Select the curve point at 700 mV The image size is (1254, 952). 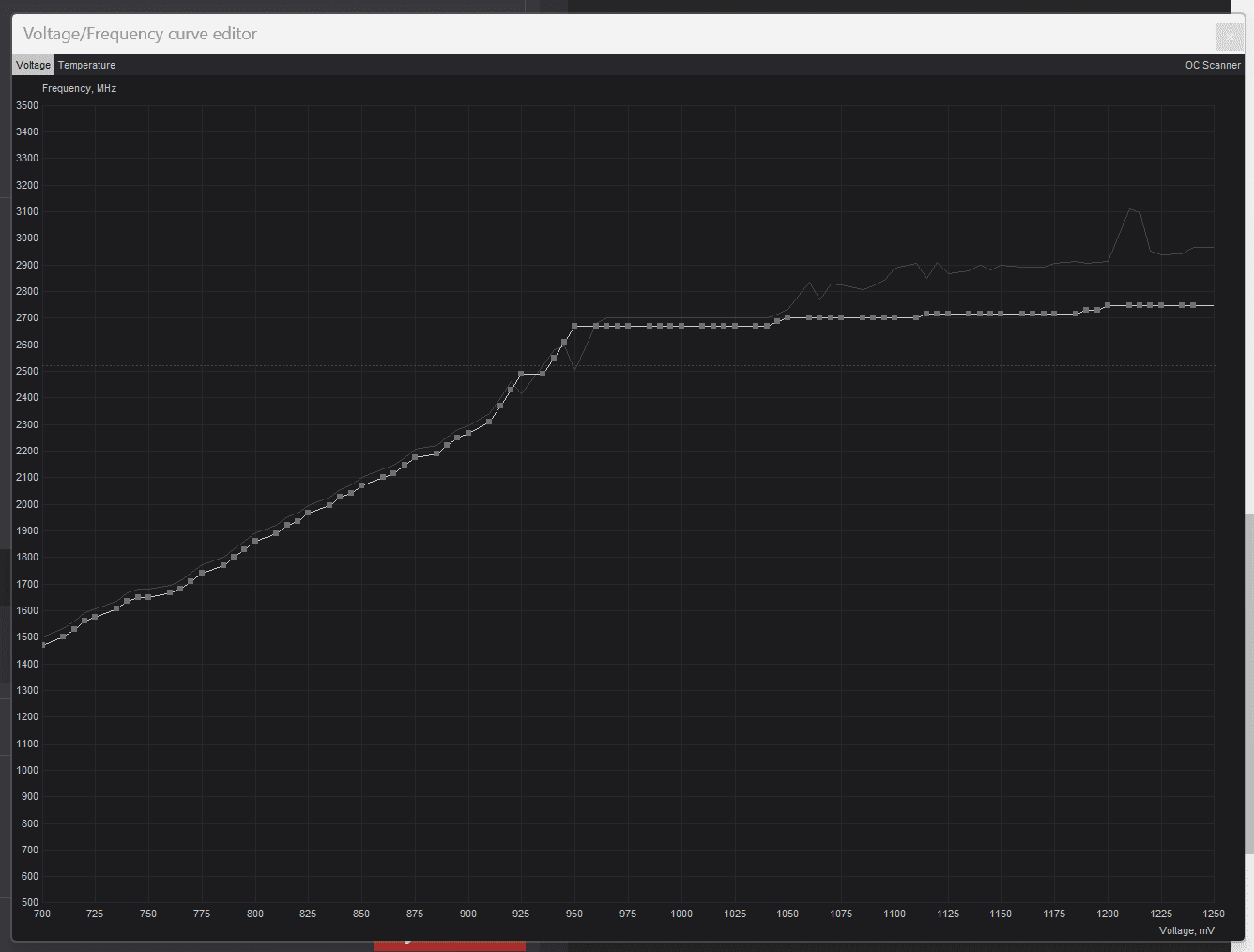pyautogui.click(x=42, y=645)
